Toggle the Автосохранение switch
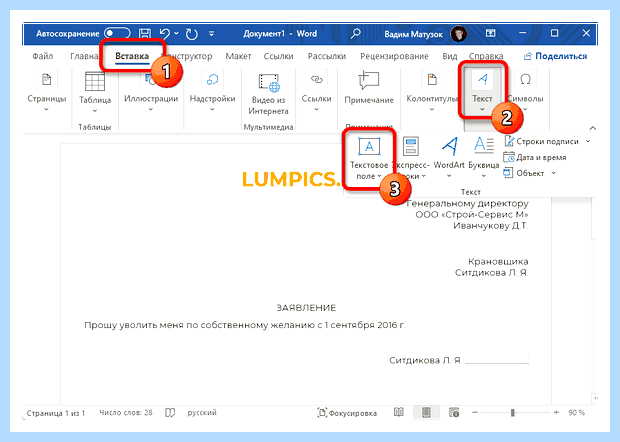Screen dimensions: 620x442 click(117, 34)
